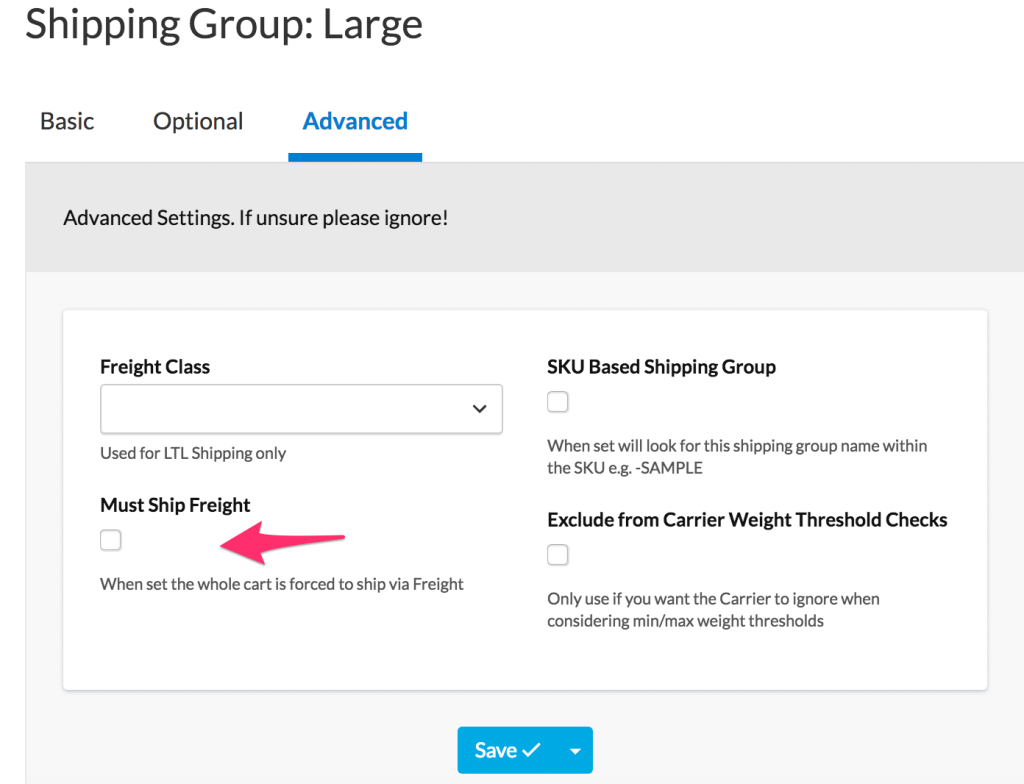
Task: Select the Advanced tab
Action: [355, 122]
